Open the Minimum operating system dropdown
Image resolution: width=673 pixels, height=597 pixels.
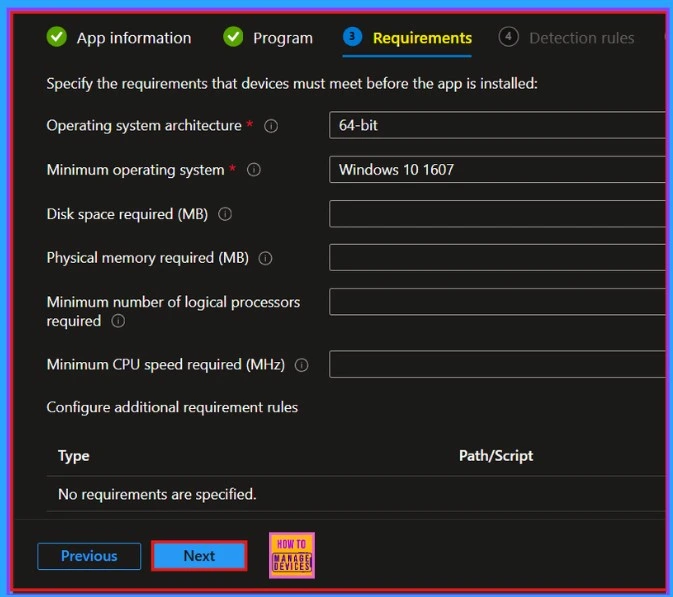click(497, 170)
